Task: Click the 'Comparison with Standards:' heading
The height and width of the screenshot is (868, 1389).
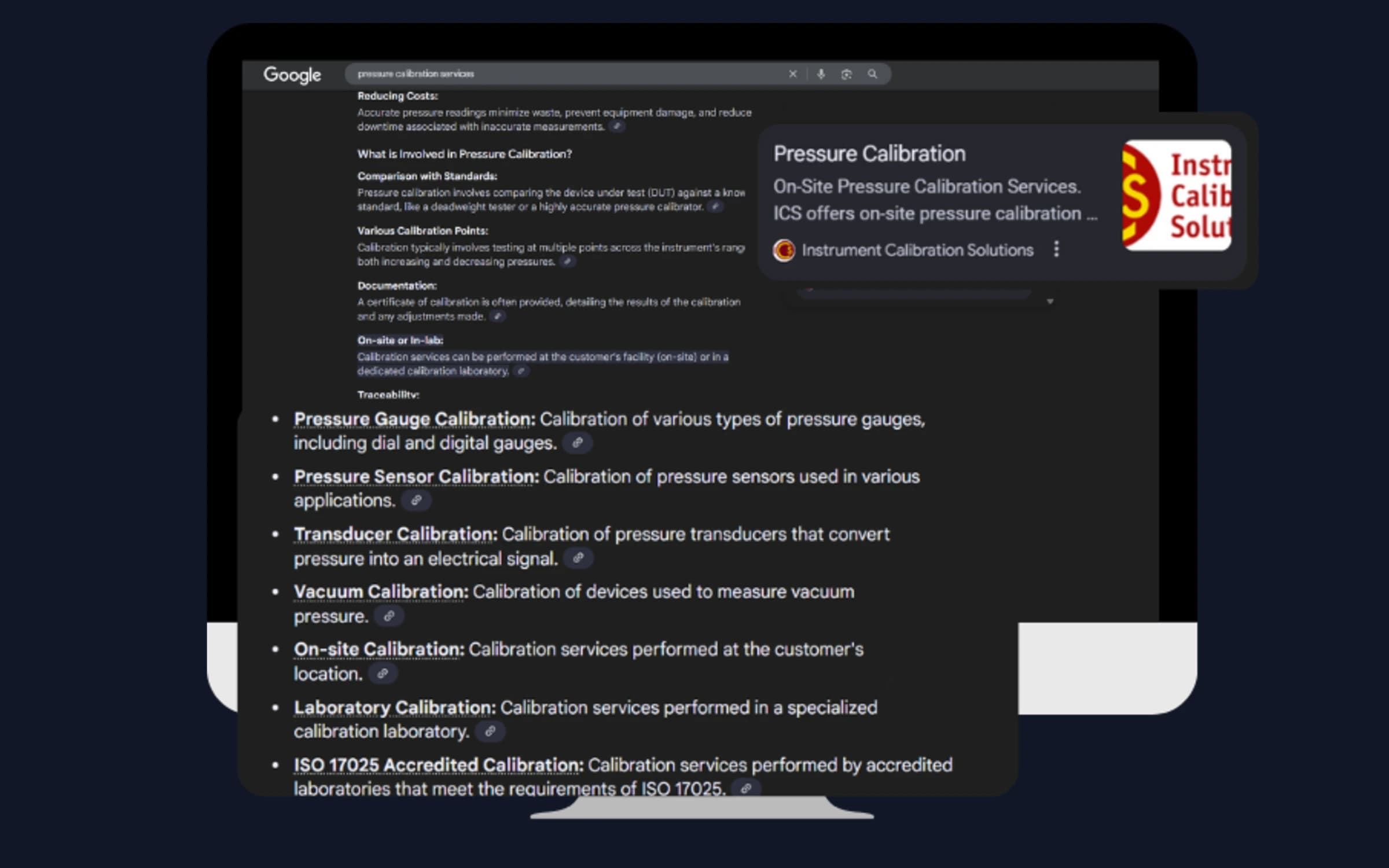Action: [x=427, y=176]
